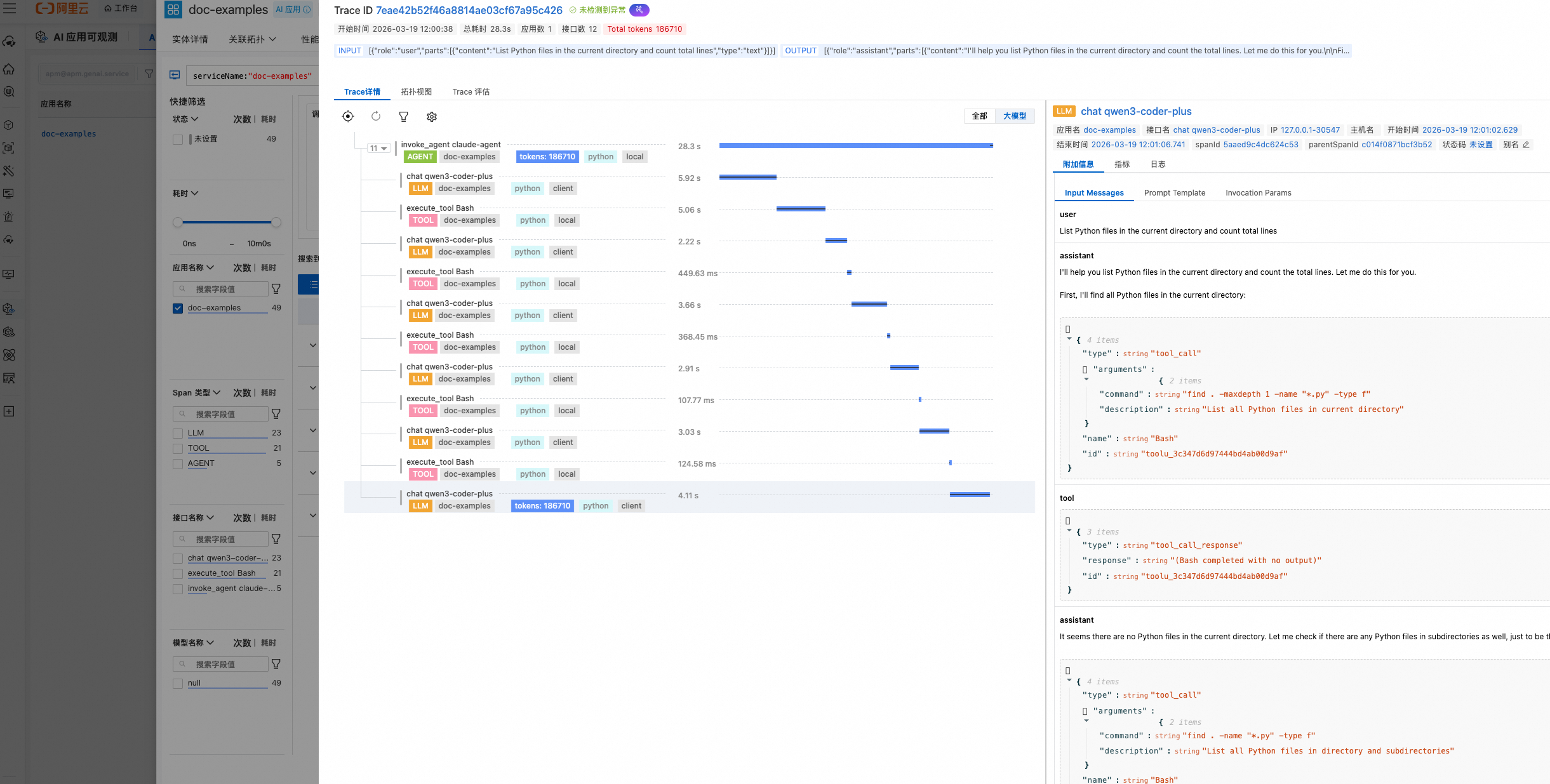Viewport: 1550px width, 784px height.
Task: Collapse the 11 child spans dropdown
Action: (x=378, y=149)
